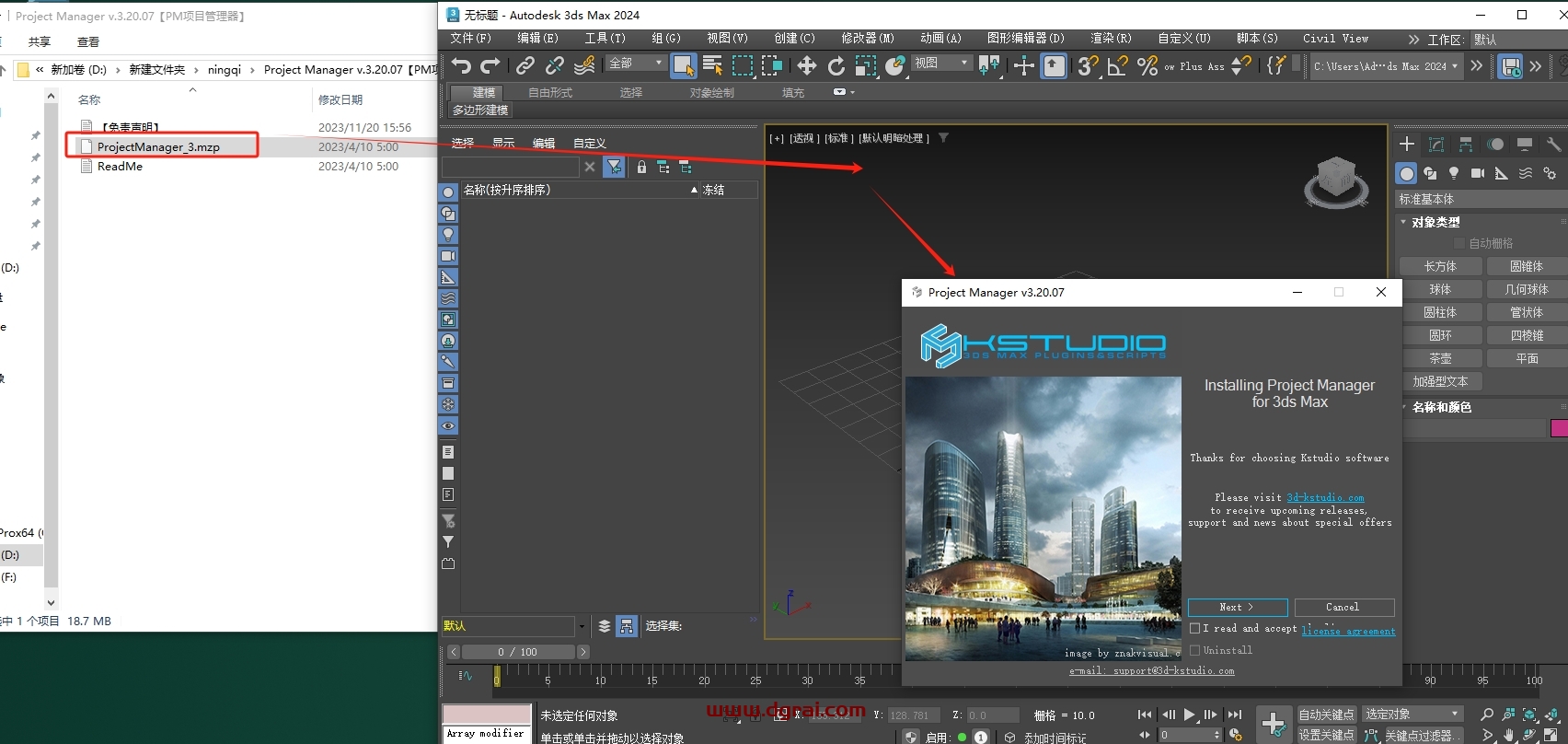Screen dimensions: 1568x744
Task: Toggle Window/Crossing selection icon
Action: [x=772, y=65]
